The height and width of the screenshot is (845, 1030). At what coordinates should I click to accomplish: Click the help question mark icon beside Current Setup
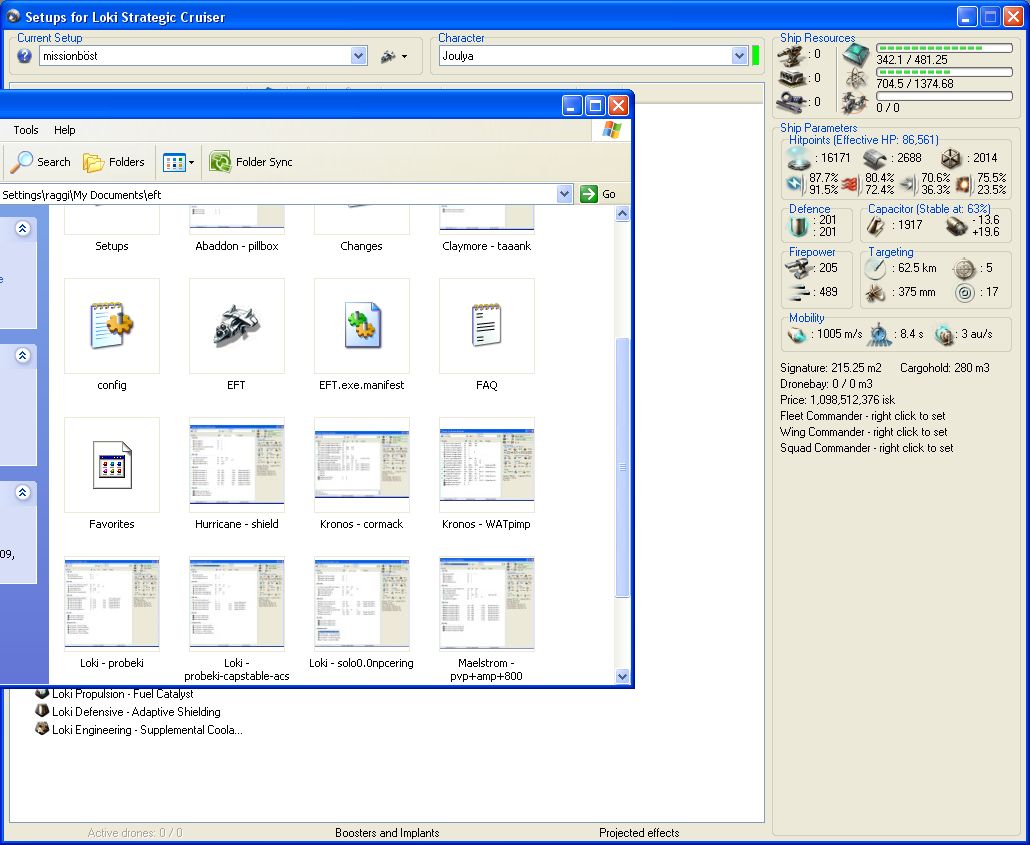point(24,56)
